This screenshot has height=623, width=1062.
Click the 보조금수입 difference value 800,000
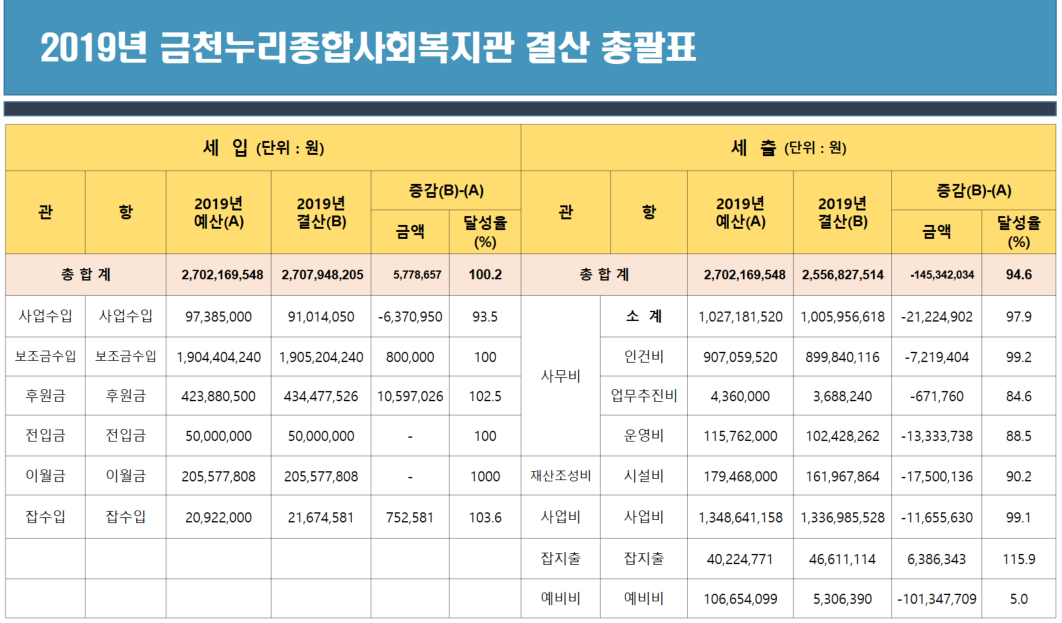409,356
